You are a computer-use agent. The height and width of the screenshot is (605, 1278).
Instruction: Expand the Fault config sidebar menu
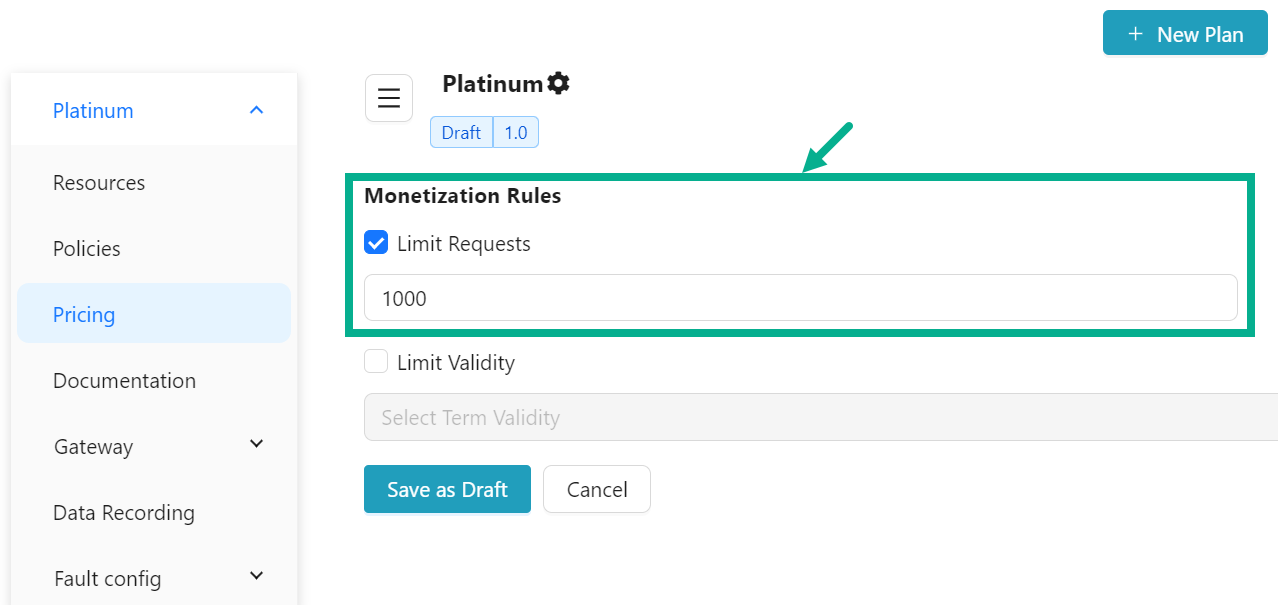[256, 576]
